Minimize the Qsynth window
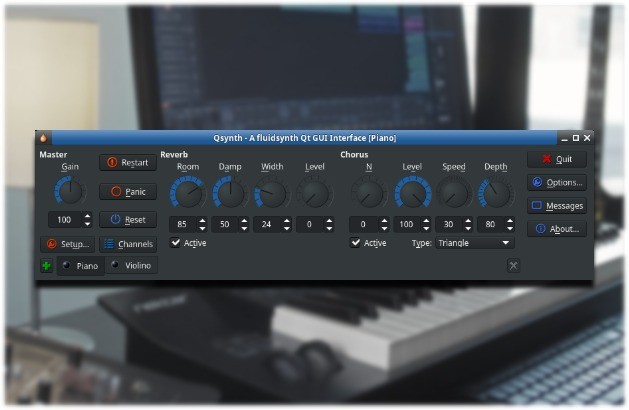 coord(564,138)
